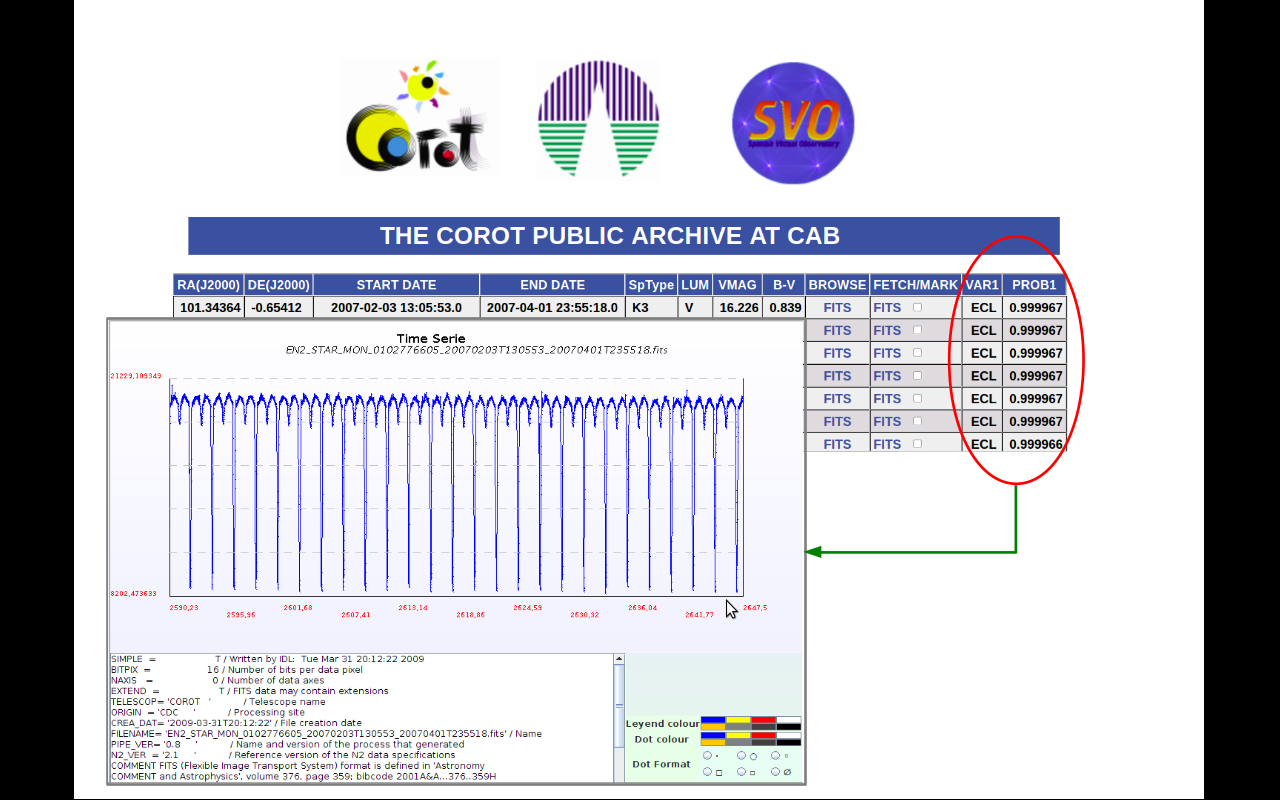Set Dot colour to red
Screen dimensions: 1280x800
(x=764, y=734)
